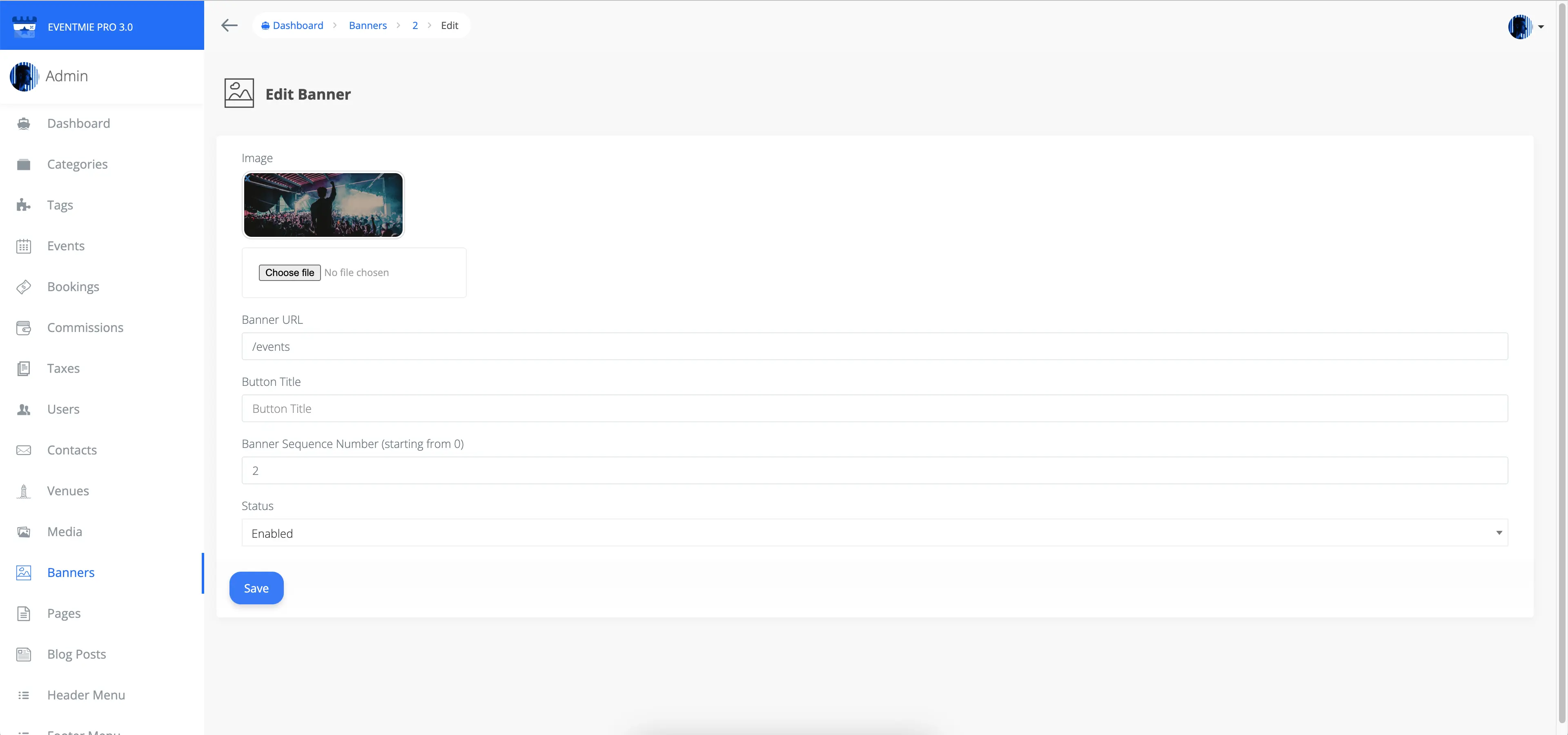This screenshot has width=1568, height=735.
Task: Click the breadcrumb link labeled 2
Action: 415,26
